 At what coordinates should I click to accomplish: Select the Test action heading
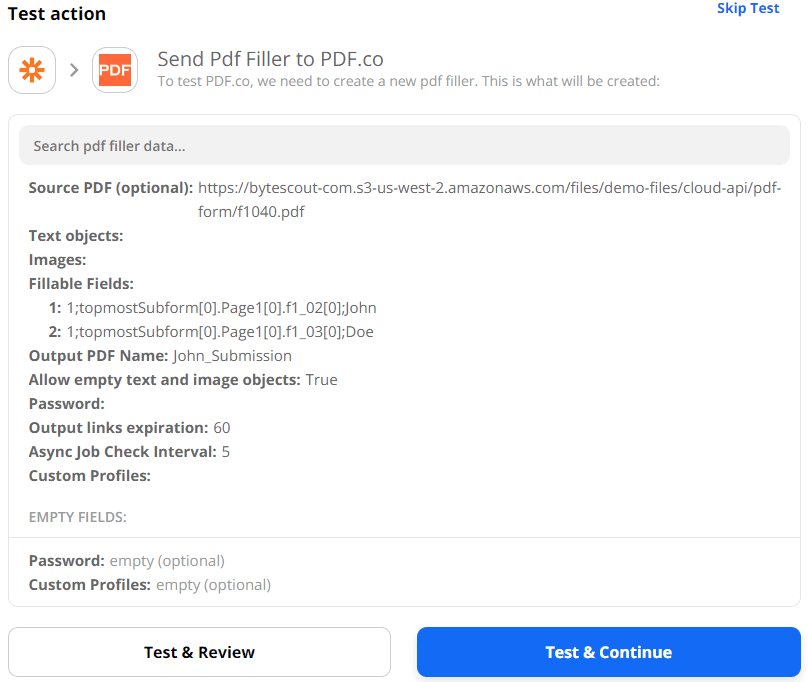click(x=53, y=14)
